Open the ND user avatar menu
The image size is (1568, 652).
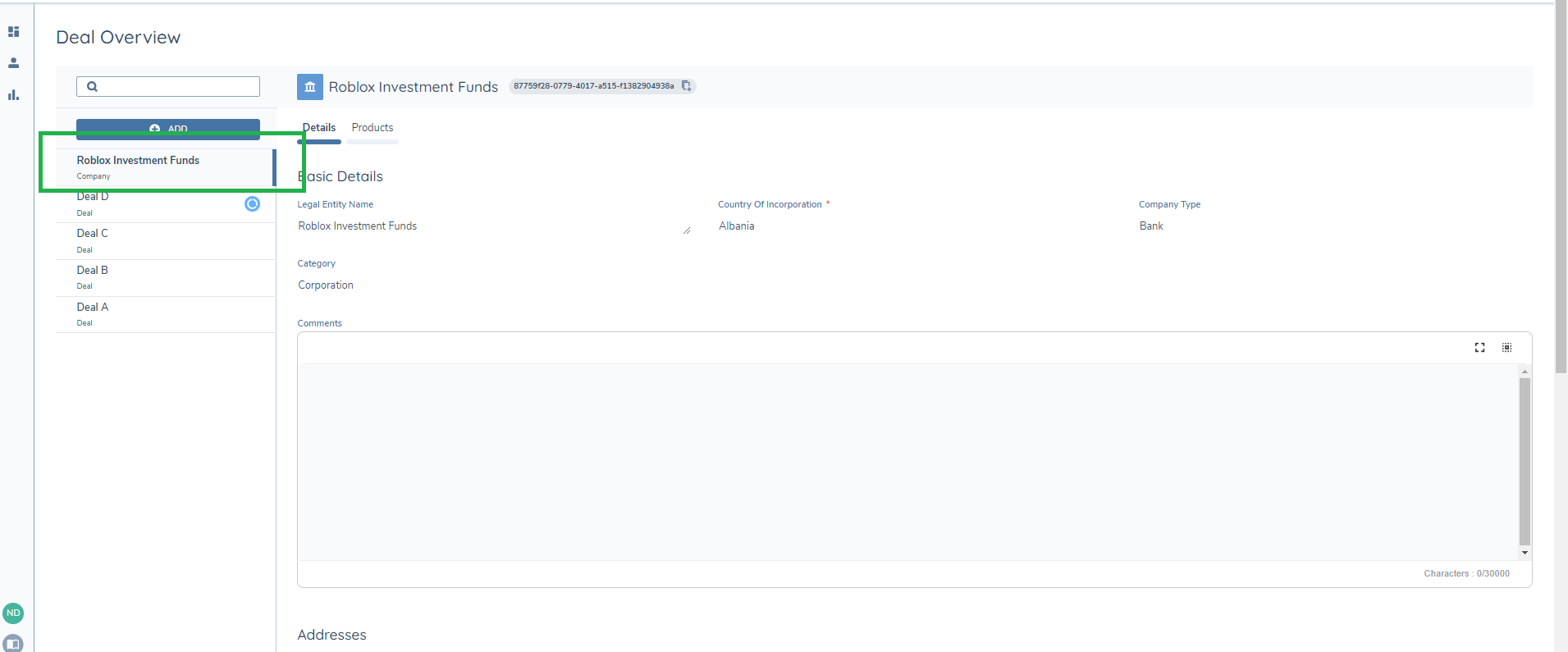[x=13, y=613]
